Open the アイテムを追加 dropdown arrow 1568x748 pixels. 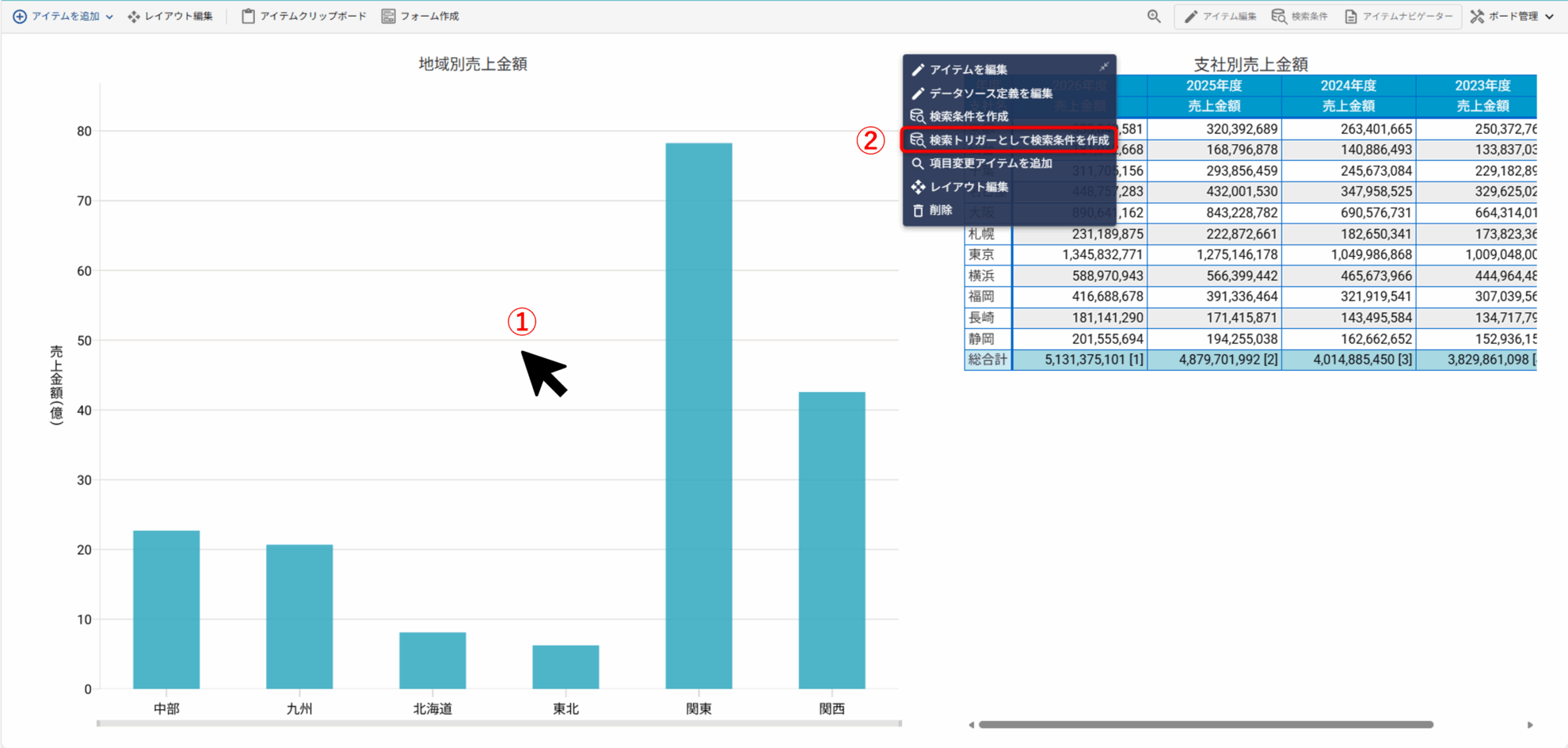click(x=111, y=15)
